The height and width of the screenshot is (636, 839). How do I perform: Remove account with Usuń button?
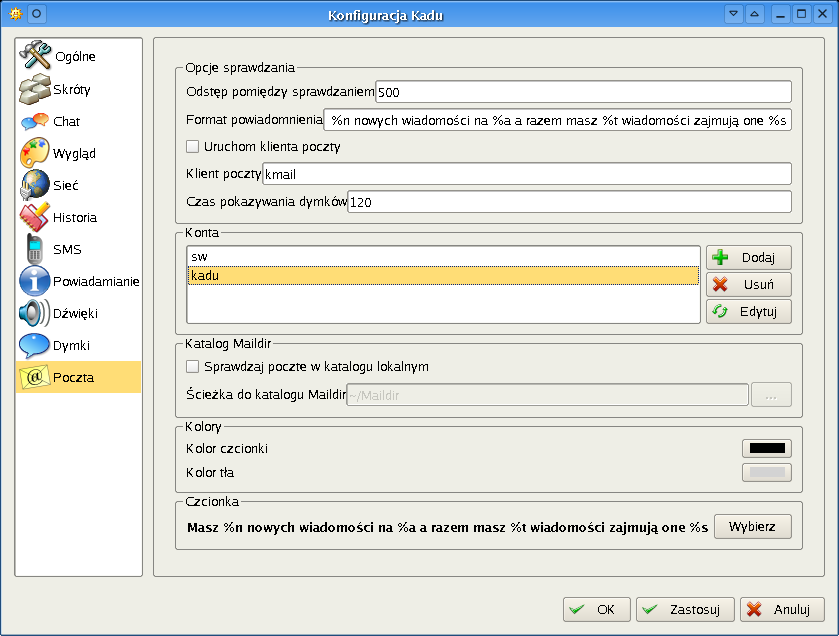748,285
